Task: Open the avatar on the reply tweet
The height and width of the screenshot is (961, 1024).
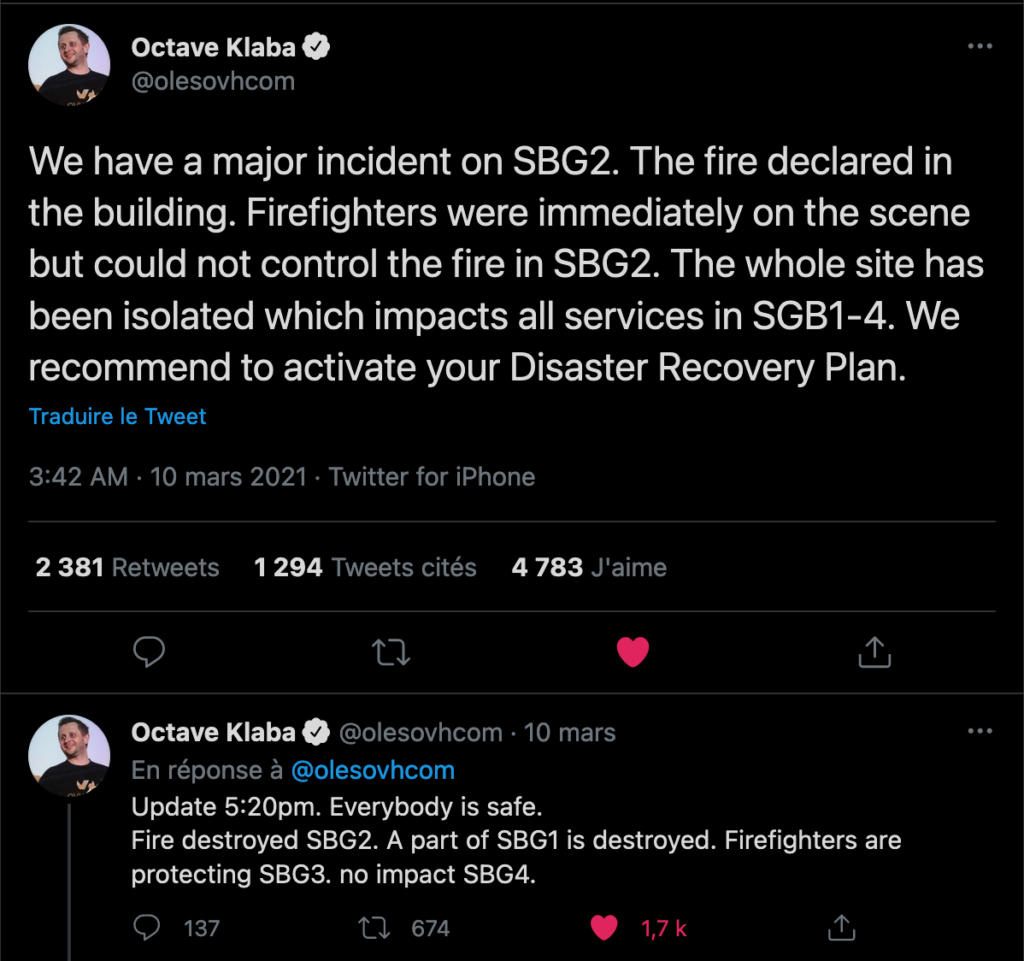Action: (69, 756)
